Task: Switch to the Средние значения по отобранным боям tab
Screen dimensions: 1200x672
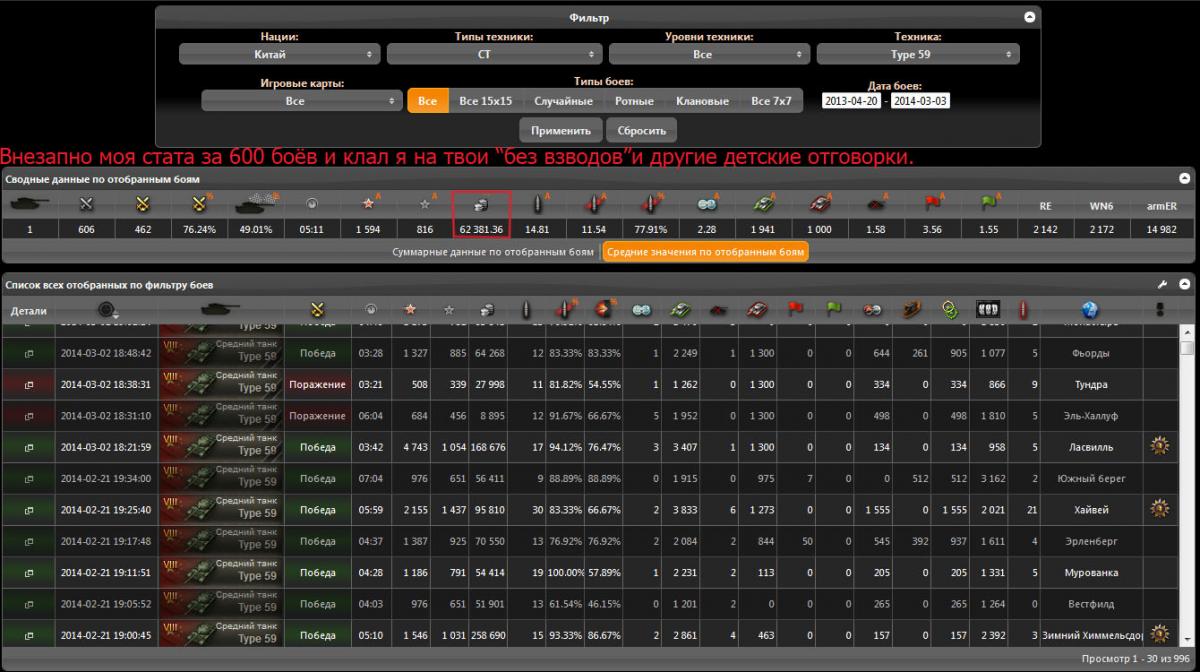Action: point(705,253)
